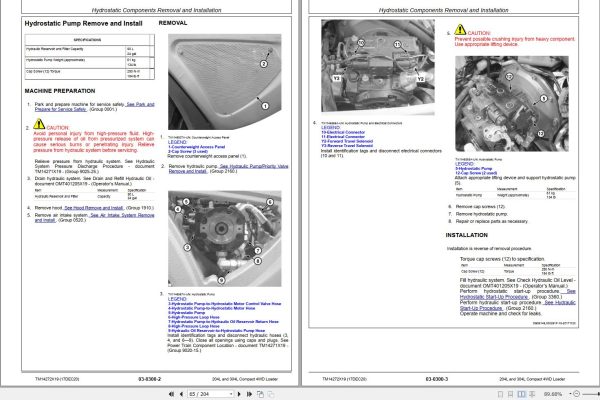This screenshot has height=400, width=600.
Task: Follow See Hydraulic Pump/Priority Valve Remove link
Action: [x=228, y=169]
